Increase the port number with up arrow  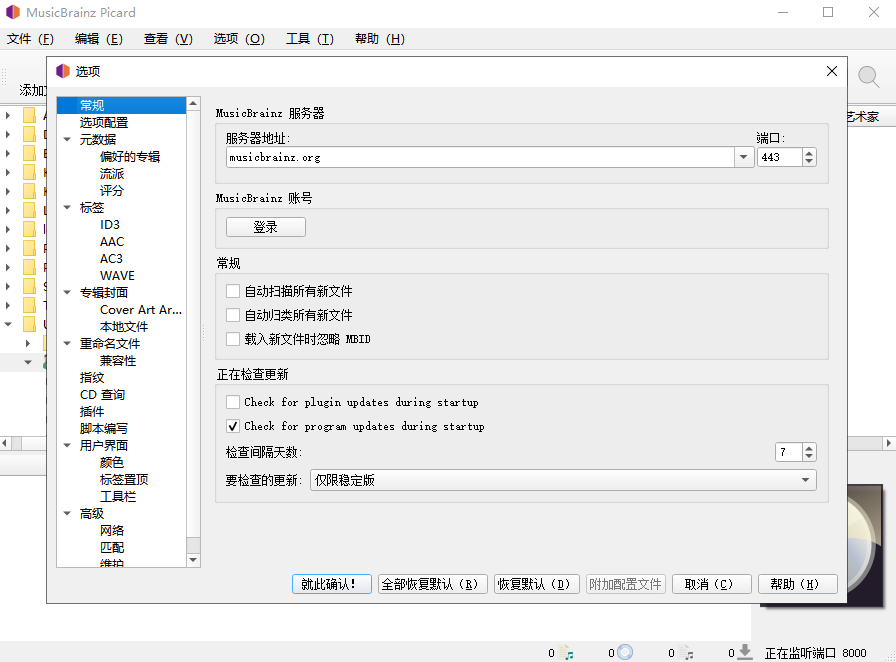[x=809, y=153]
